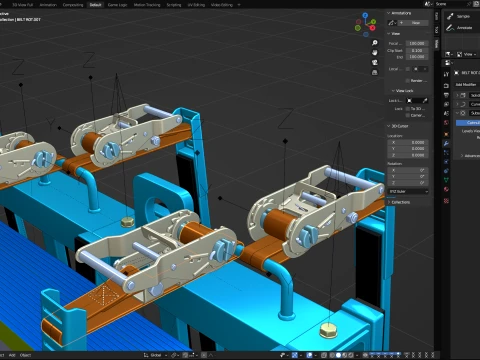The width and height of the screenshot is (480, 360).
Task: Open the Object Data green triangle tab
Action: [446, 180]
